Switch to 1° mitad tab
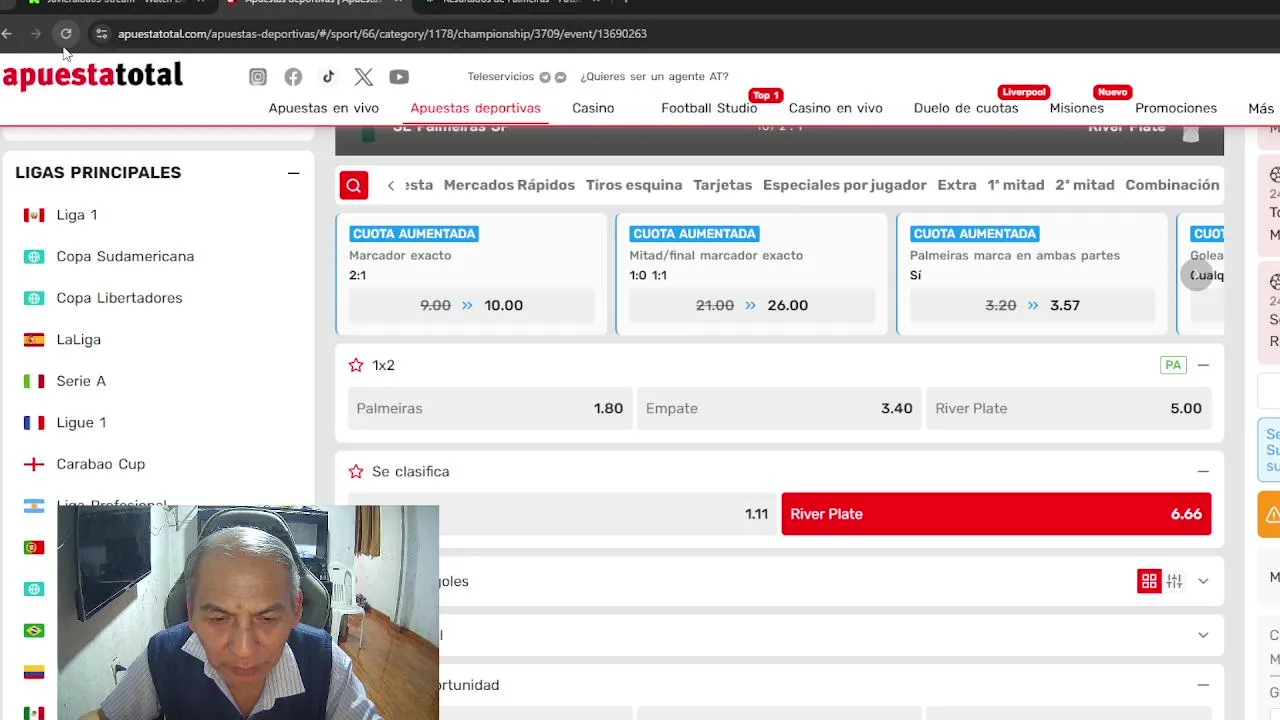 1016,185
